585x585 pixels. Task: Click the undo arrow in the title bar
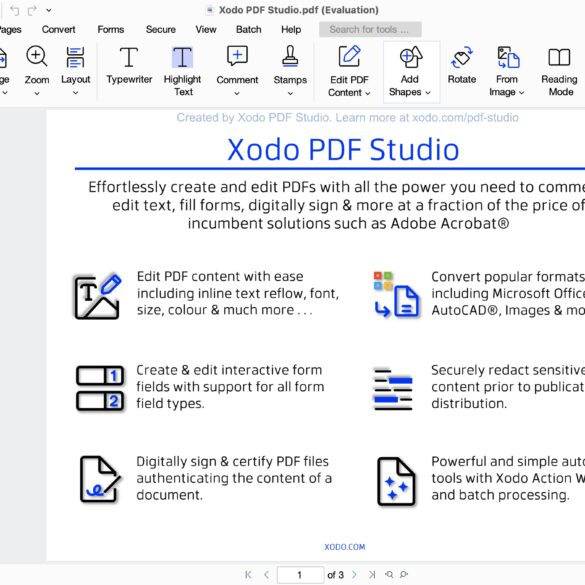point(15,10)
